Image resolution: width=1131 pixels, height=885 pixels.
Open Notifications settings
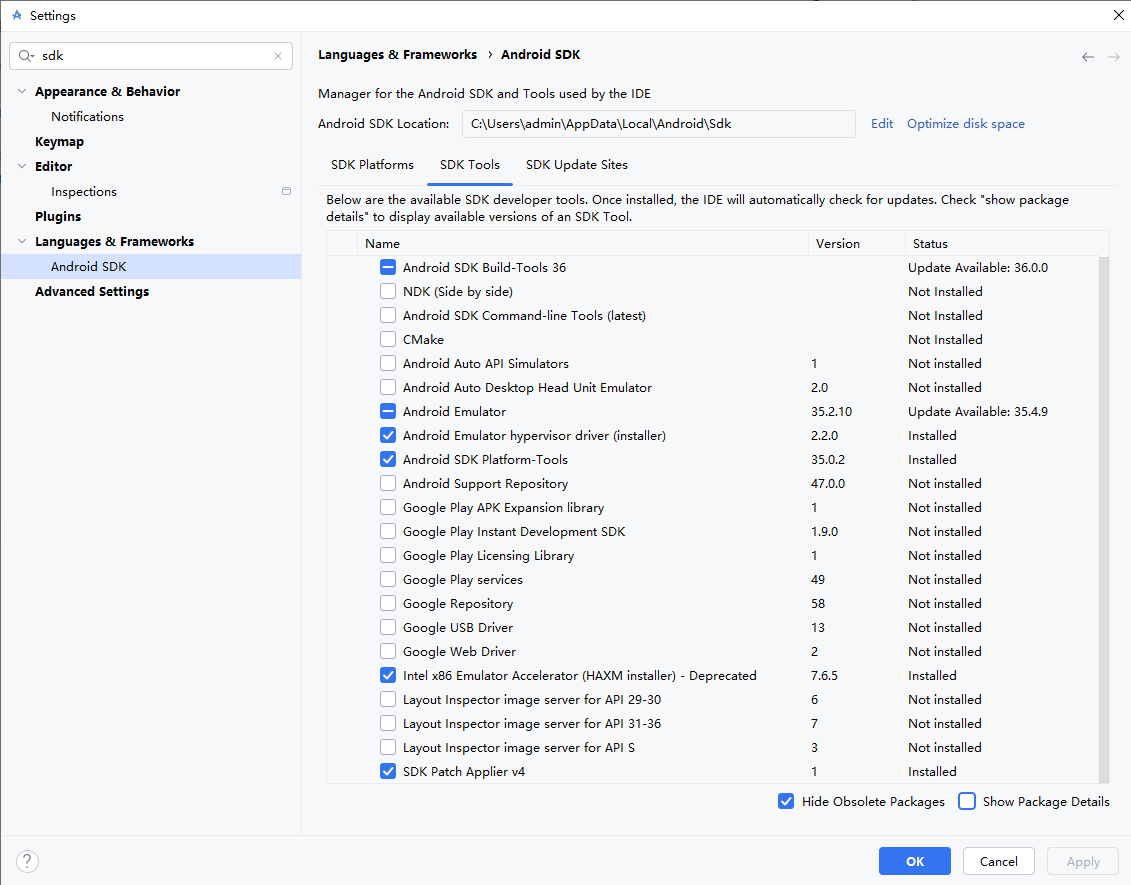pyautogui.click(x=87, y=116)
